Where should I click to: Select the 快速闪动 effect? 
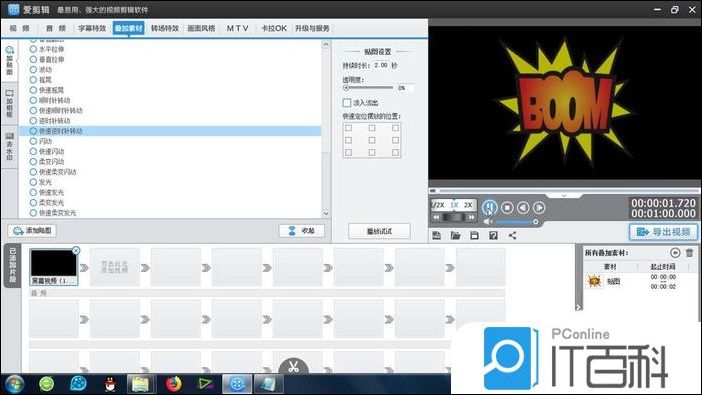[x=47, y=151]
